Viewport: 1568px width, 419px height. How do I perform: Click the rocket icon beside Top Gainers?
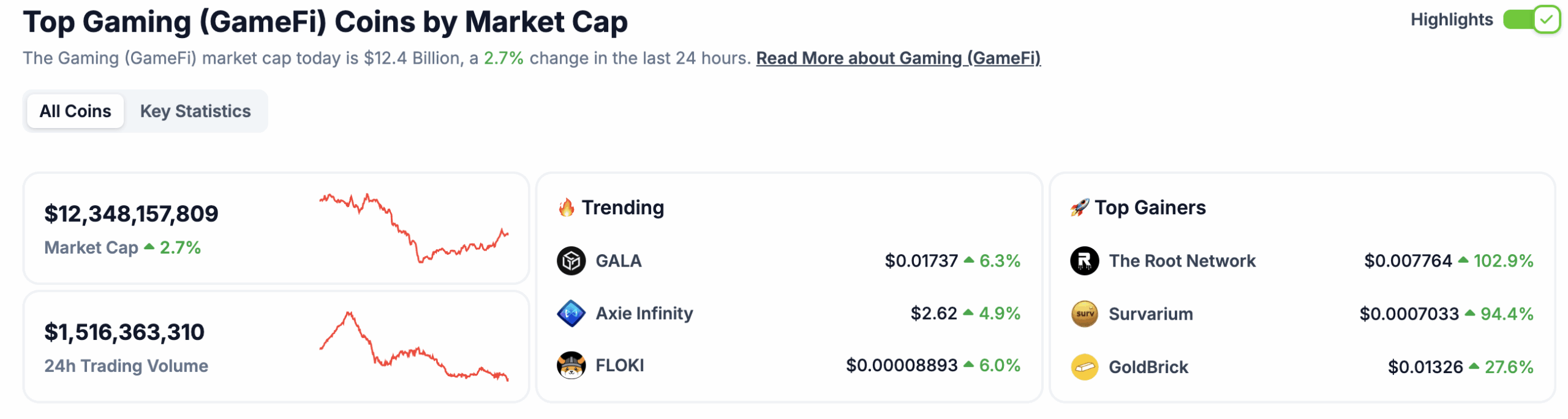1080,207
